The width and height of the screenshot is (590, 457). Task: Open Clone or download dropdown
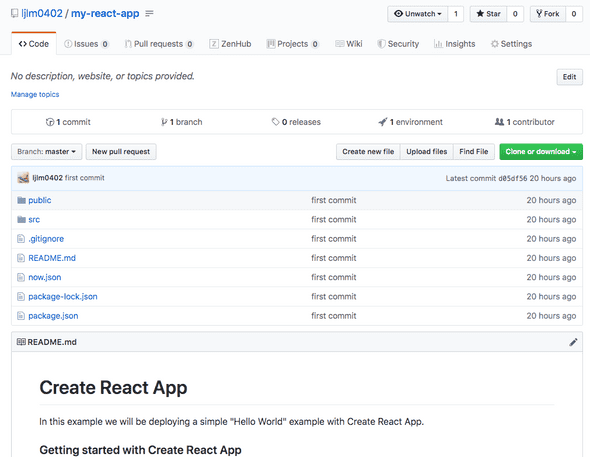[541, 152]
